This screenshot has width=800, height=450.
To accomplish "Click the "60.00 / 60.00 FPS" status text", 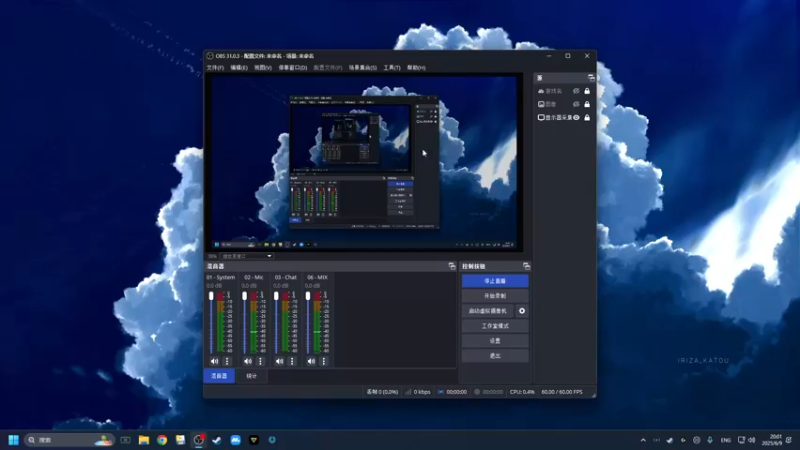I will (562, 392).
